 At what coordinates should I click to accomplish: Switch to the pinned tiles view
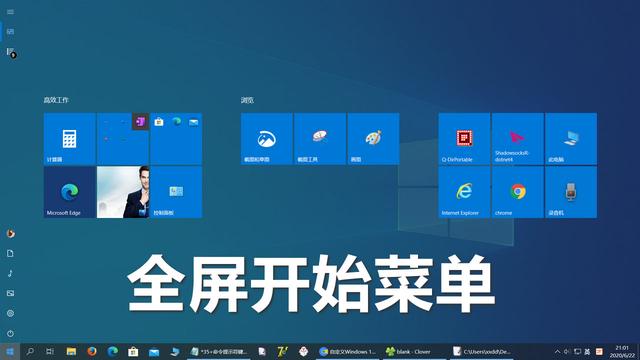click(x=10, y=31)
